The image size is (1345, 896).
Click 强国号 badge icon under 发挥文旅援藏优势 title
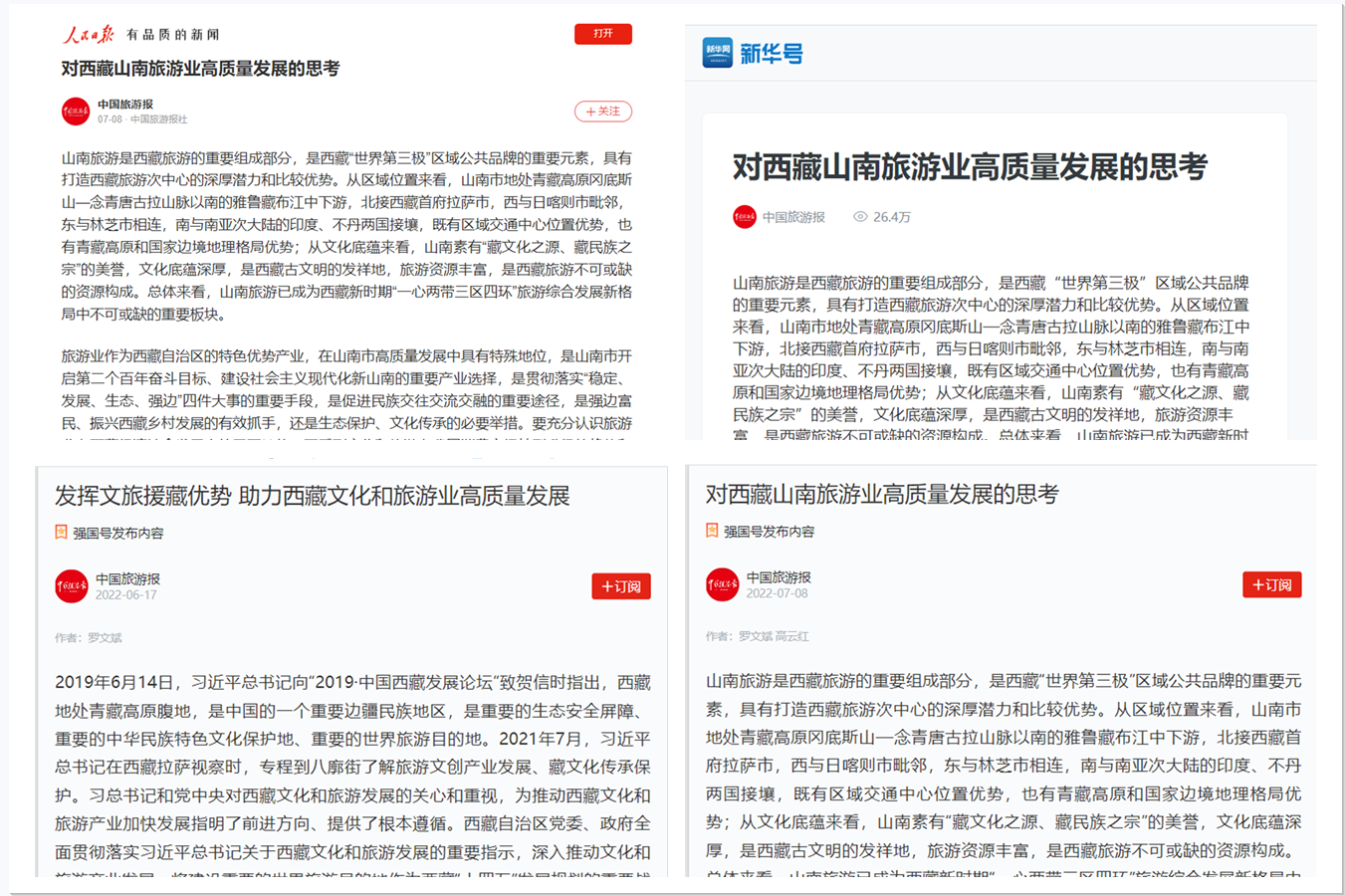[61, 533]
